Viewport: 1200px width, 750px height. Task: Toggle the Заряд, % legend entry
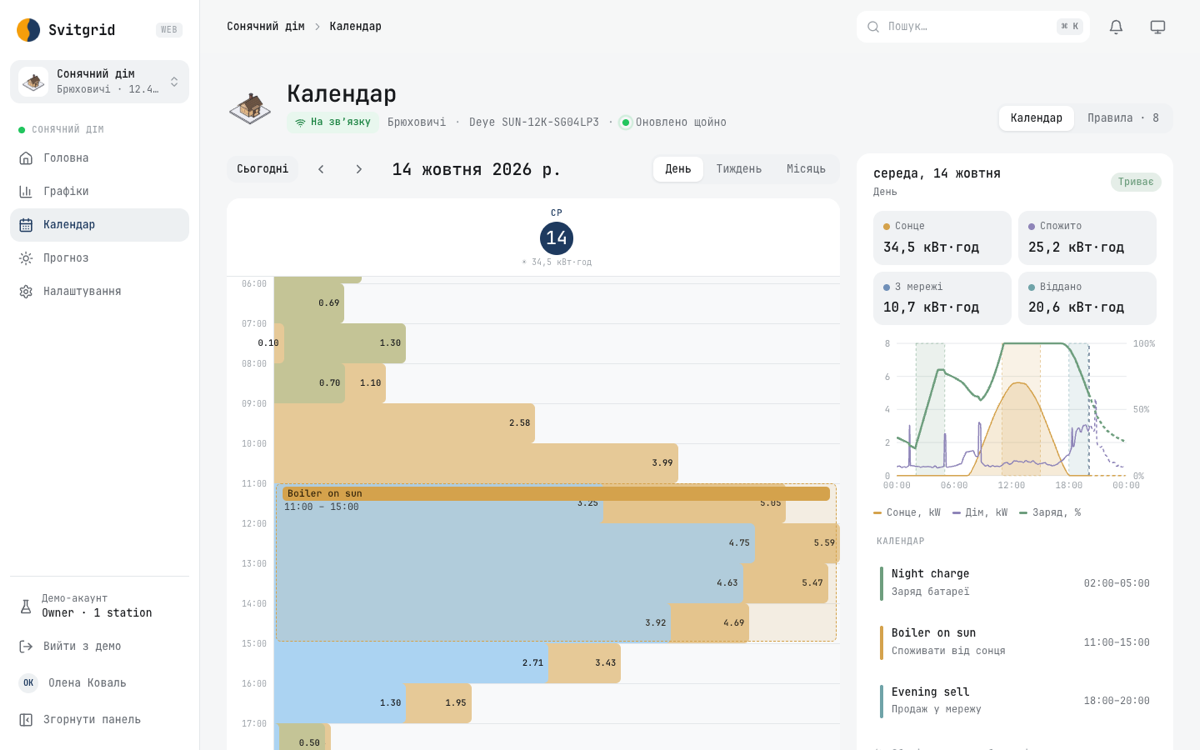(1050, 513)
